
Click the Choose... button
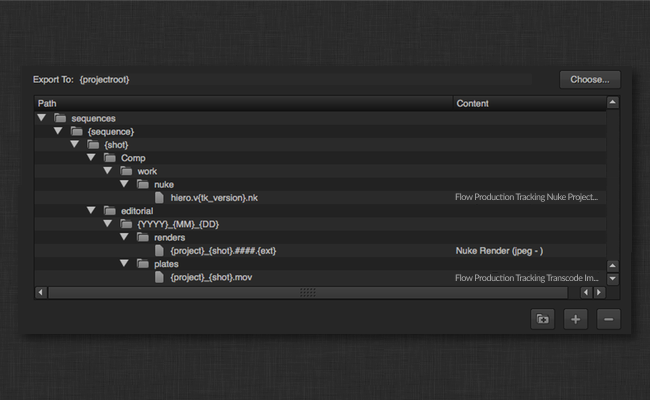pos(590,79)
